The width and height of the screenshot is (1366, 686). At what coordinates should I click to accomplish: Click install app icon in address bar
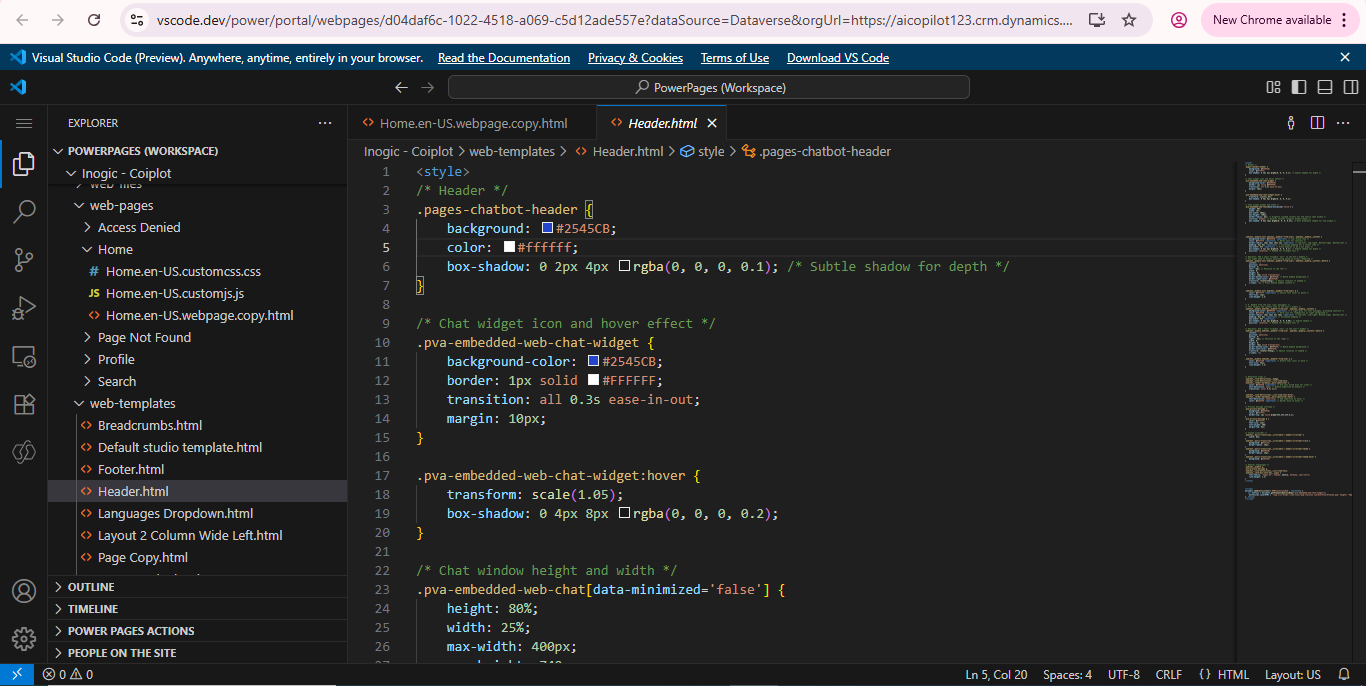click(x=1097, y=20)
